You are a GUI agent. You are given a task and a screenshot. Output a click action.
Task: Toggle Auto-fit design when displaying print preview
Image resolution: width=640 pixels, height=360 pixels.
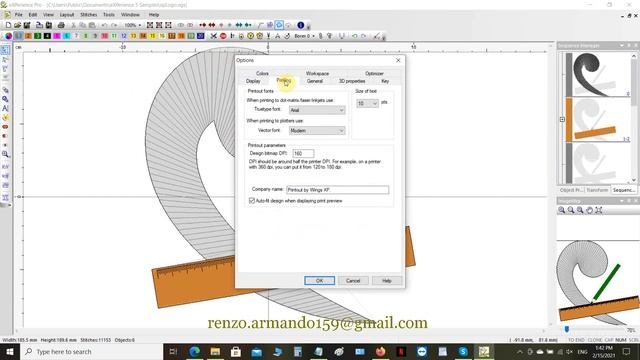(252, 201)
